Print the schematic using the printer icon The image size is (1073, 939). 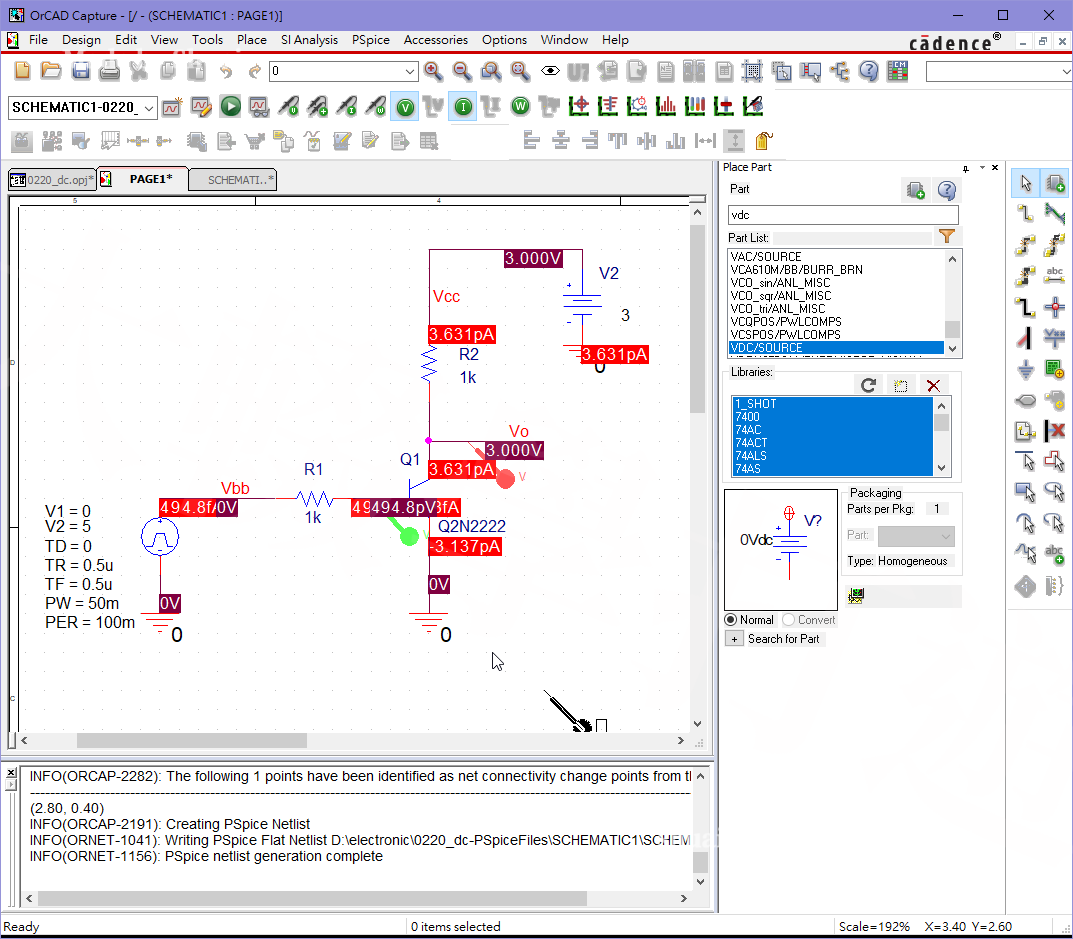[109, 70]
